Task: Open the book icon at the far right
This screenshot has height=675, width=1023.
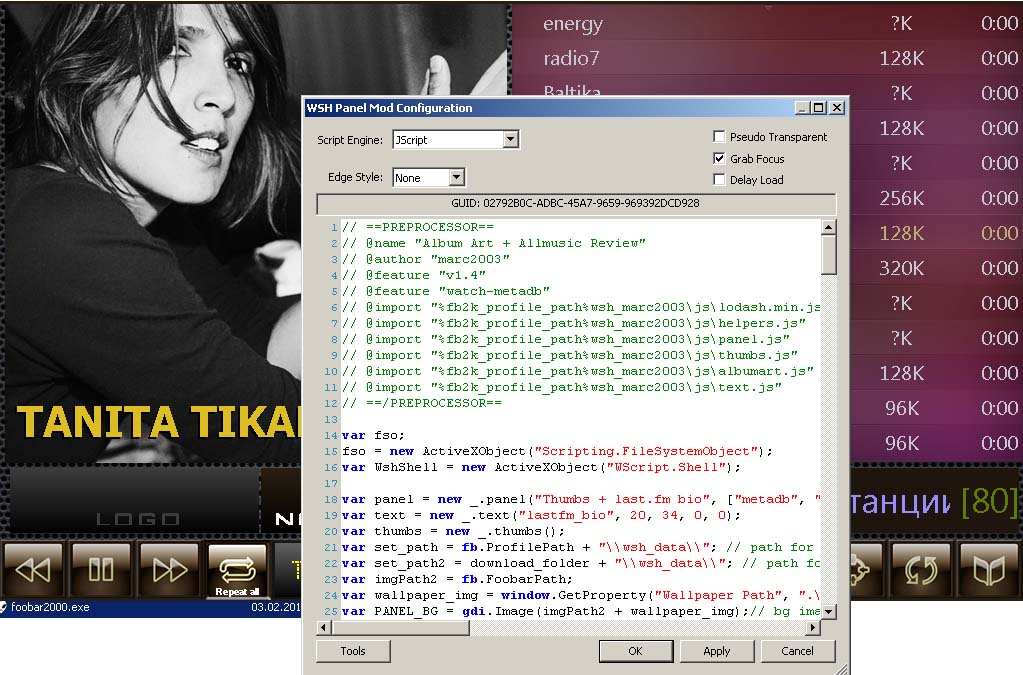Action: (x=988, y=570)
